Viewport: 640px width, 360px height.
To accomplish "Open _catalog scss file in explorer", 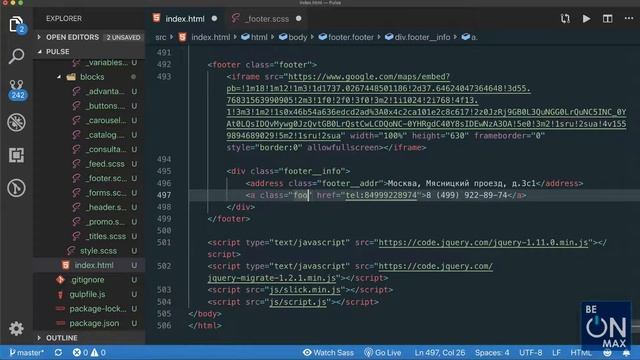I will coord(104,135).
